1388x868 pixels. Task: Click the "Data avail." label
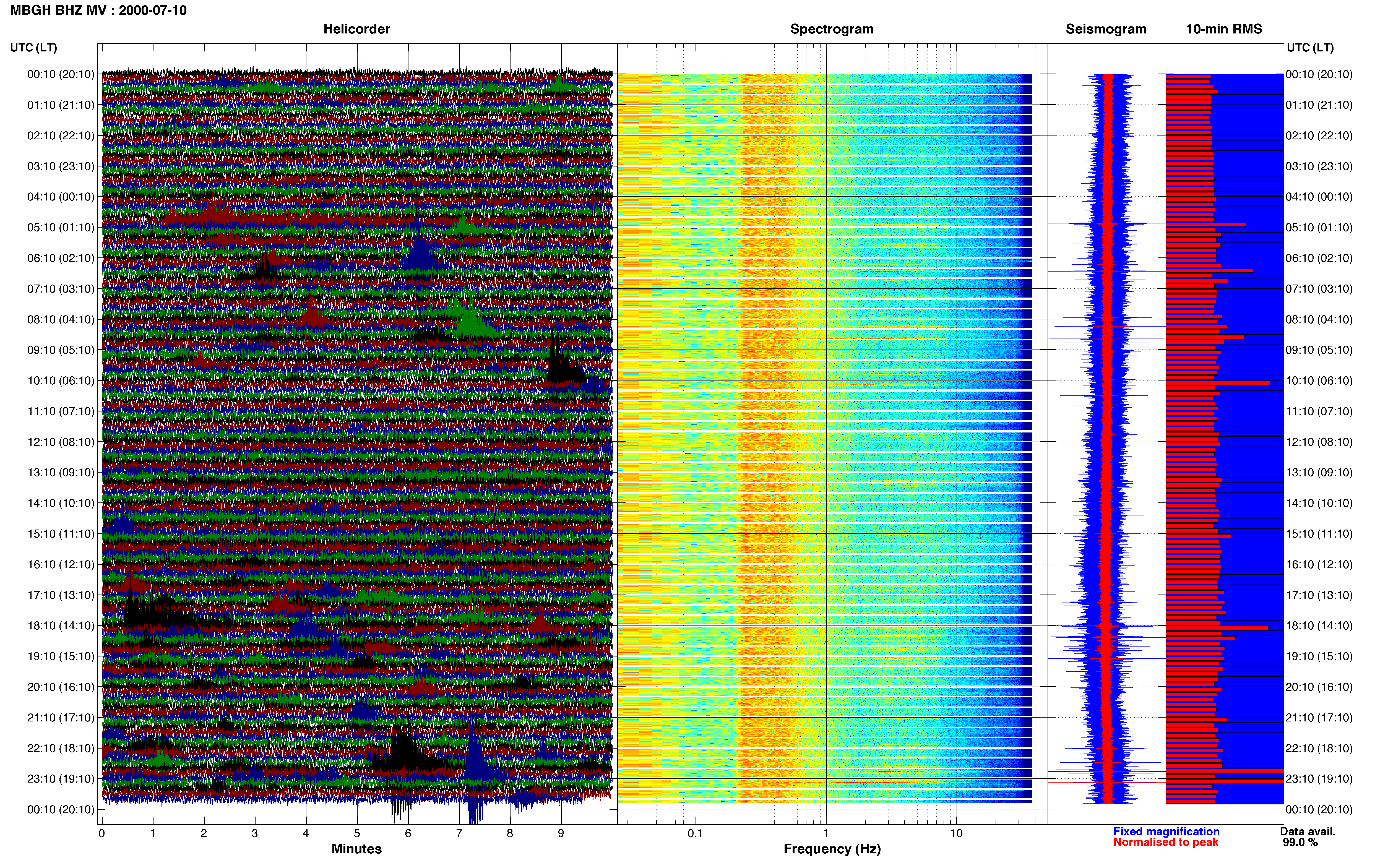(x=1308, y=831)
